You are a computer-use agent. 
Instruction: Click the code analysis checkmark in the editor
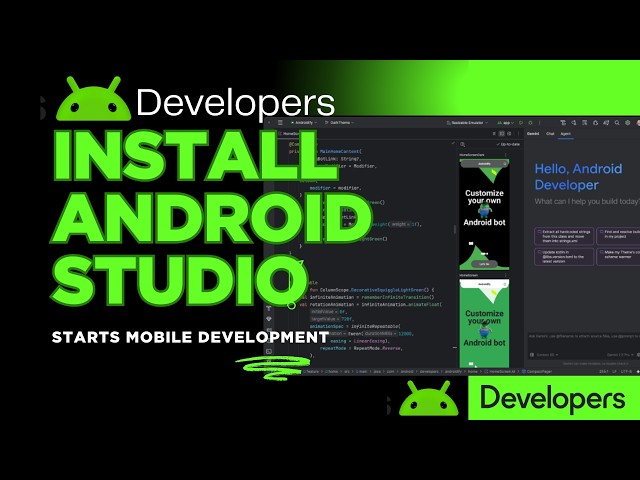453,144
